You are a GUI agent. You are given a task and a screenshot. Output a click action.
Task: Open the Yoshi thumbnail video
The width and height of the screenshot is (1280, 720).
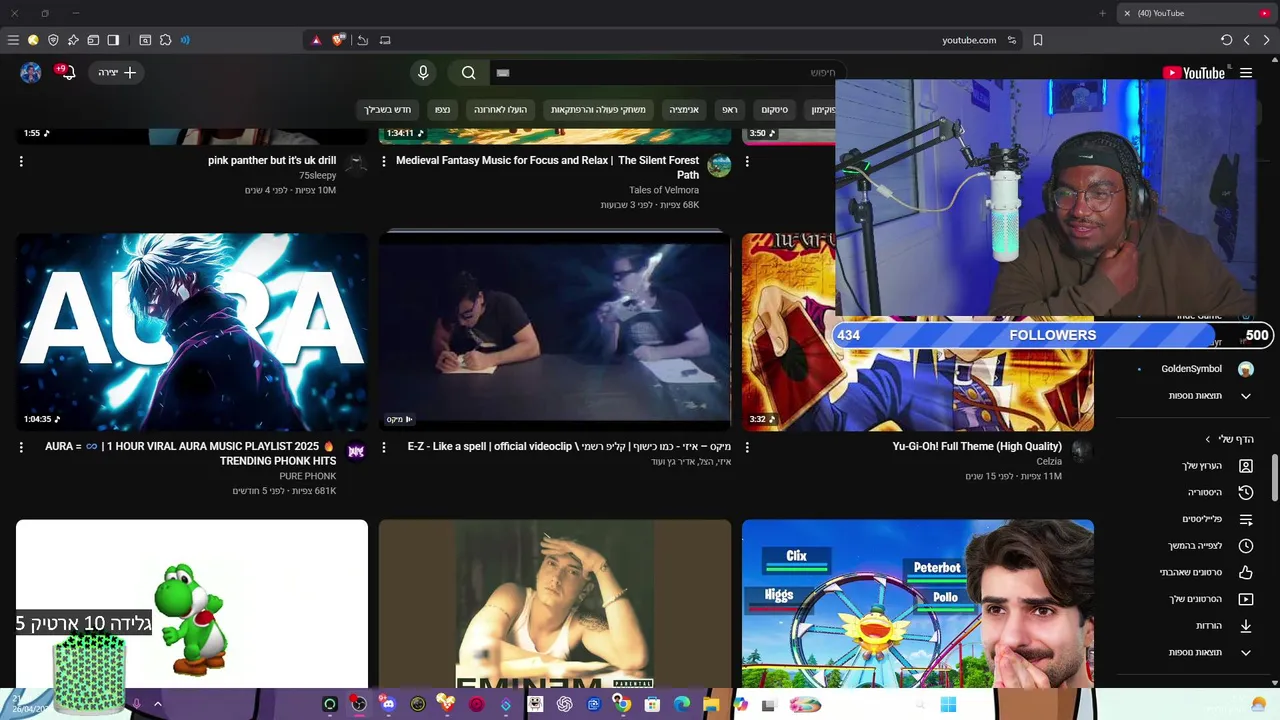pyautogui.click(x=192, y=604)
